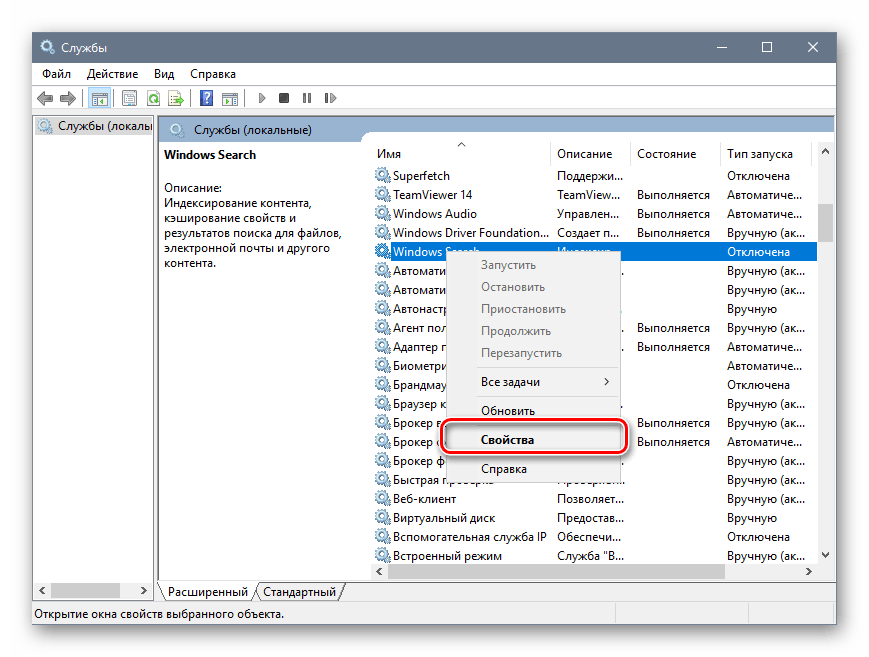Choose Приостановить in the context menu
This screenshot has height=657, width=869.
point(534,309)
